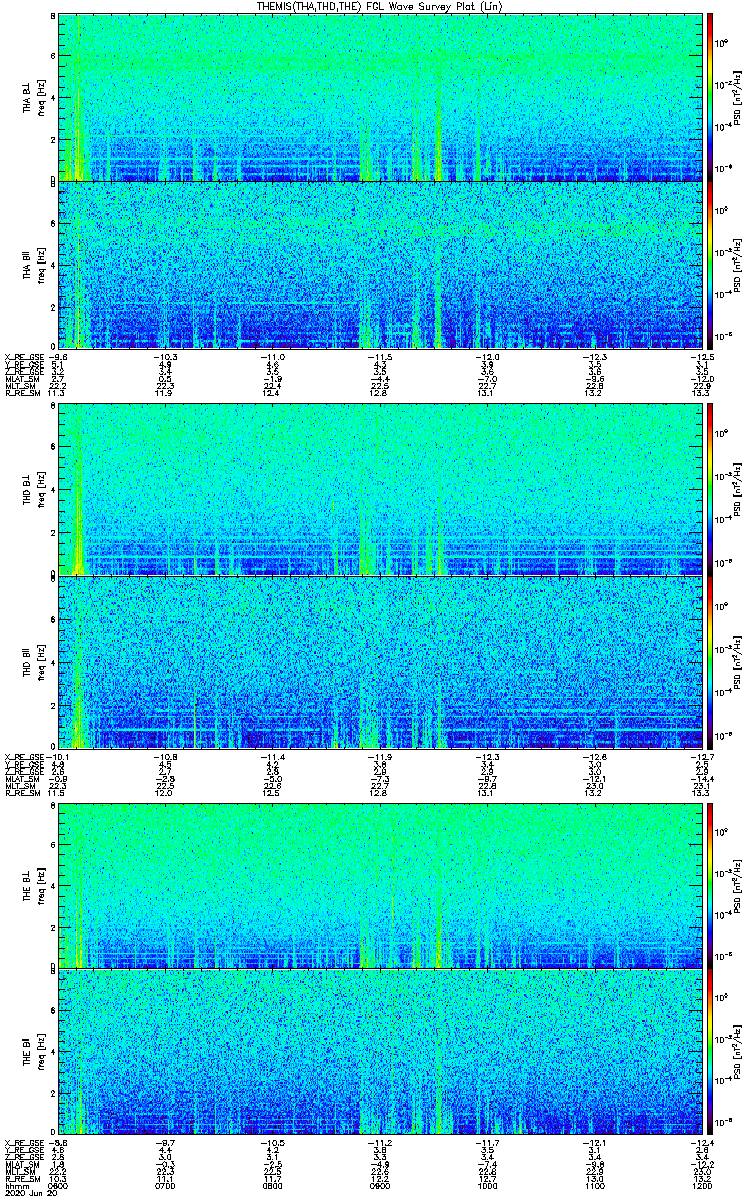Click the 0600 time tick label
This screenshot has height=1200, width=750.
coord(58,1185)
